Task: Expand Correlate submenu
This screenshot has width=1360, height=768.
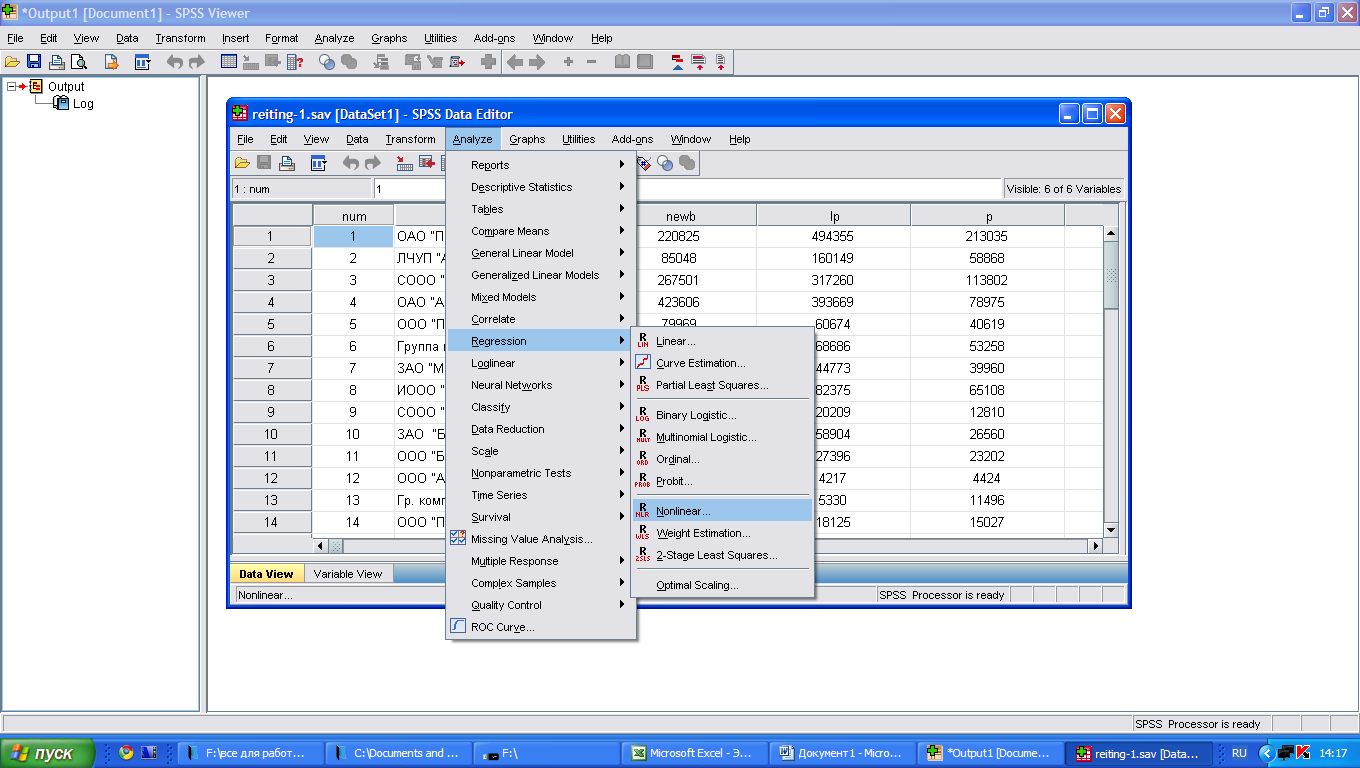Action: tap(541, 319)
